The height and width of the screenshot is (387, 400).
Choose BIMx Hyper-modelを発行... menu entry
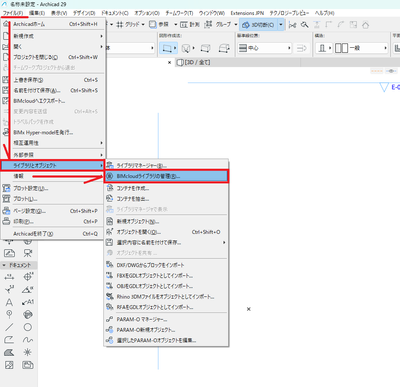point(53,132)
